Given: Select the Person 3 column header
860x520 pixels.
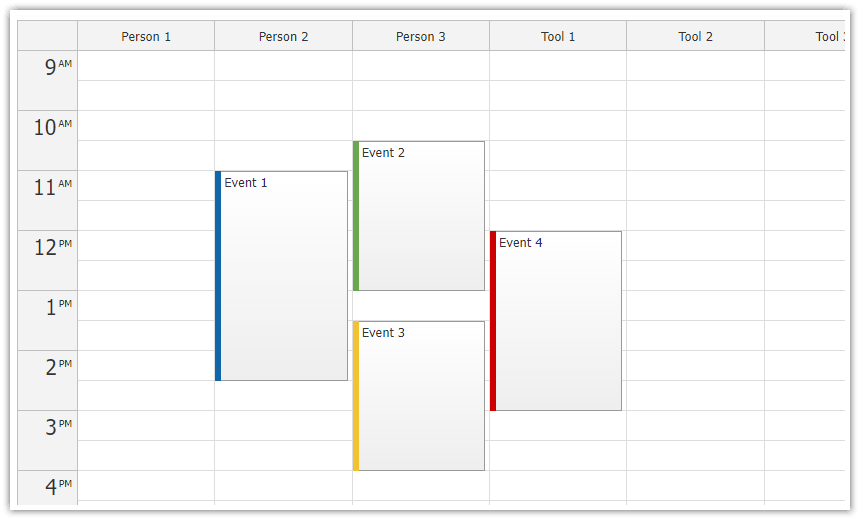Looking at the screenshot, I should 421,36.
